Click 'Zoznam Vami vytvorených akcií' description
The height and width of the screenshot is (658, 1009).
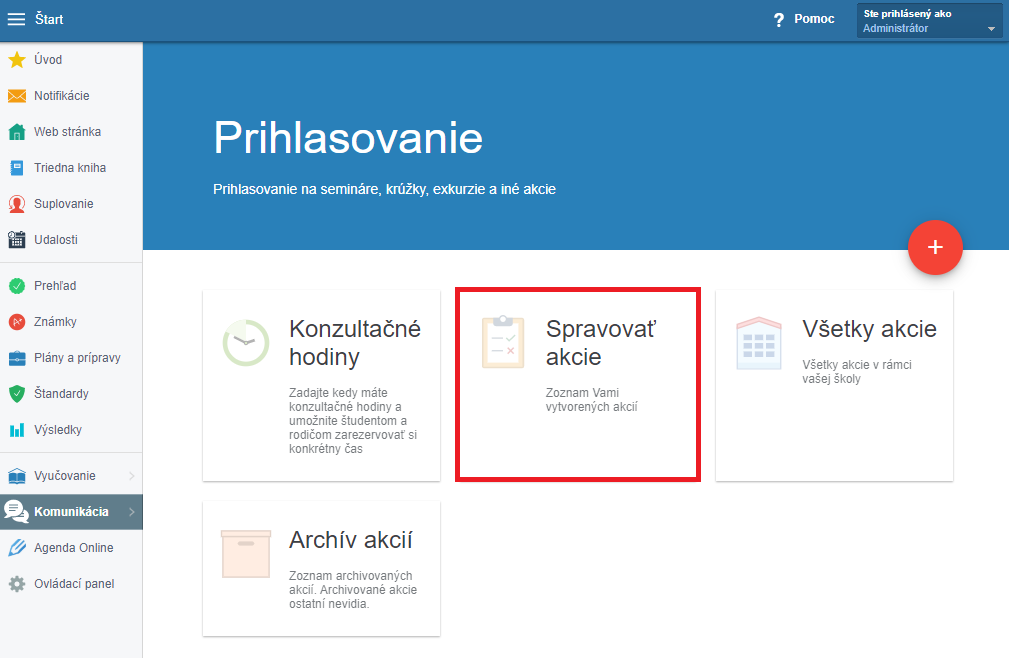pos(591,399)
